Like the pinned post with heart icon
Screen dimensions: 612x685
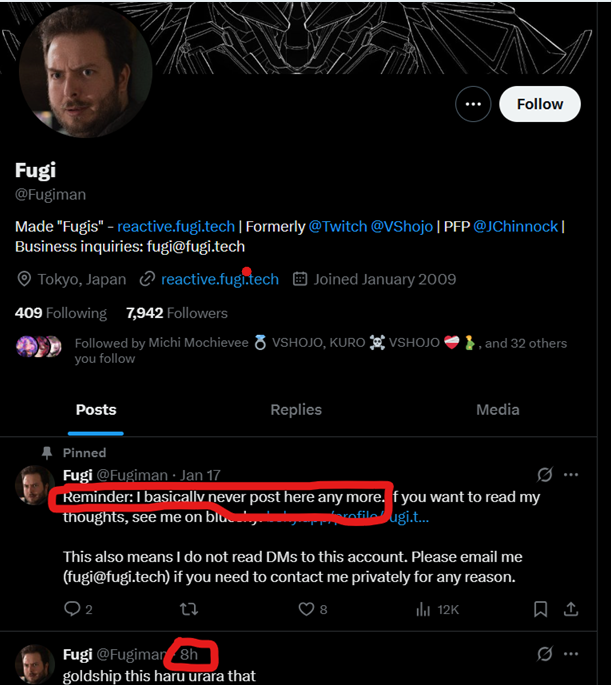pos(307,609)
